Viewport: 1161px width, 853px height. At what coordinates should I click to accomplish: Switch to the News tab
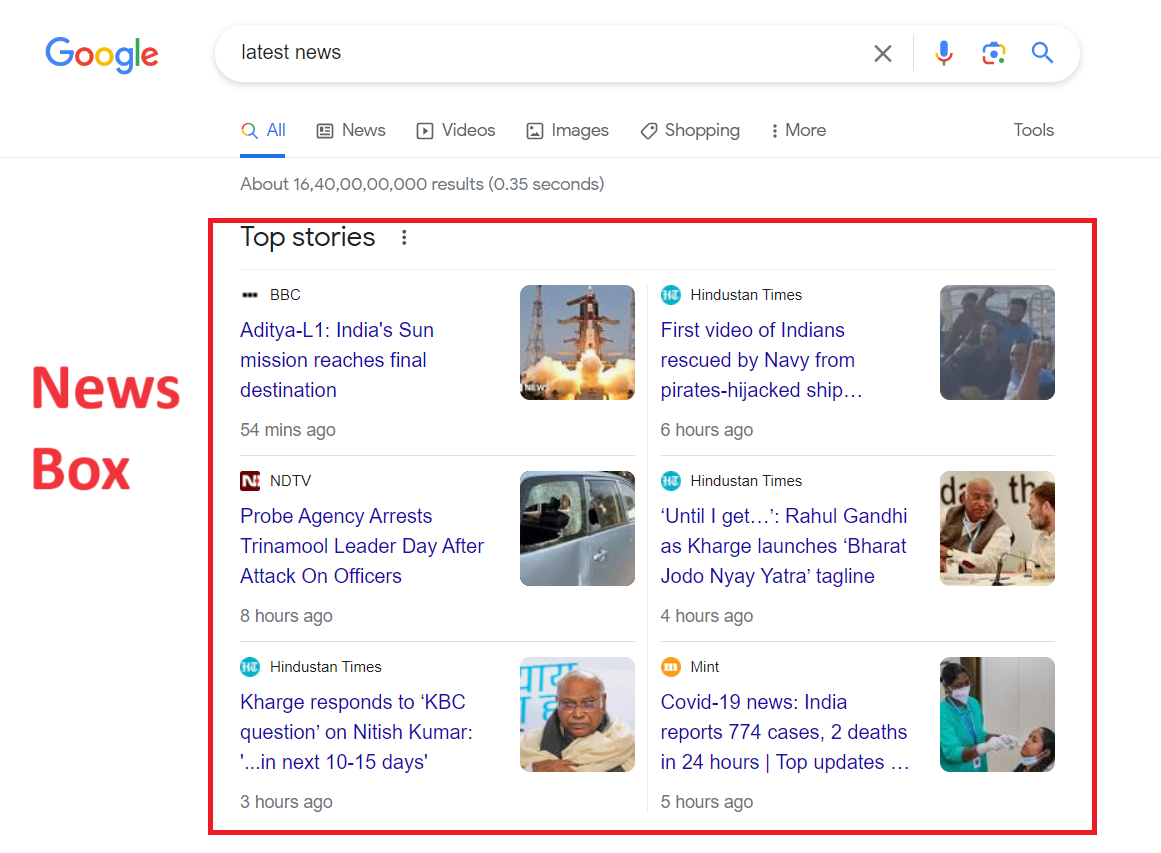[x=351, y=130]
